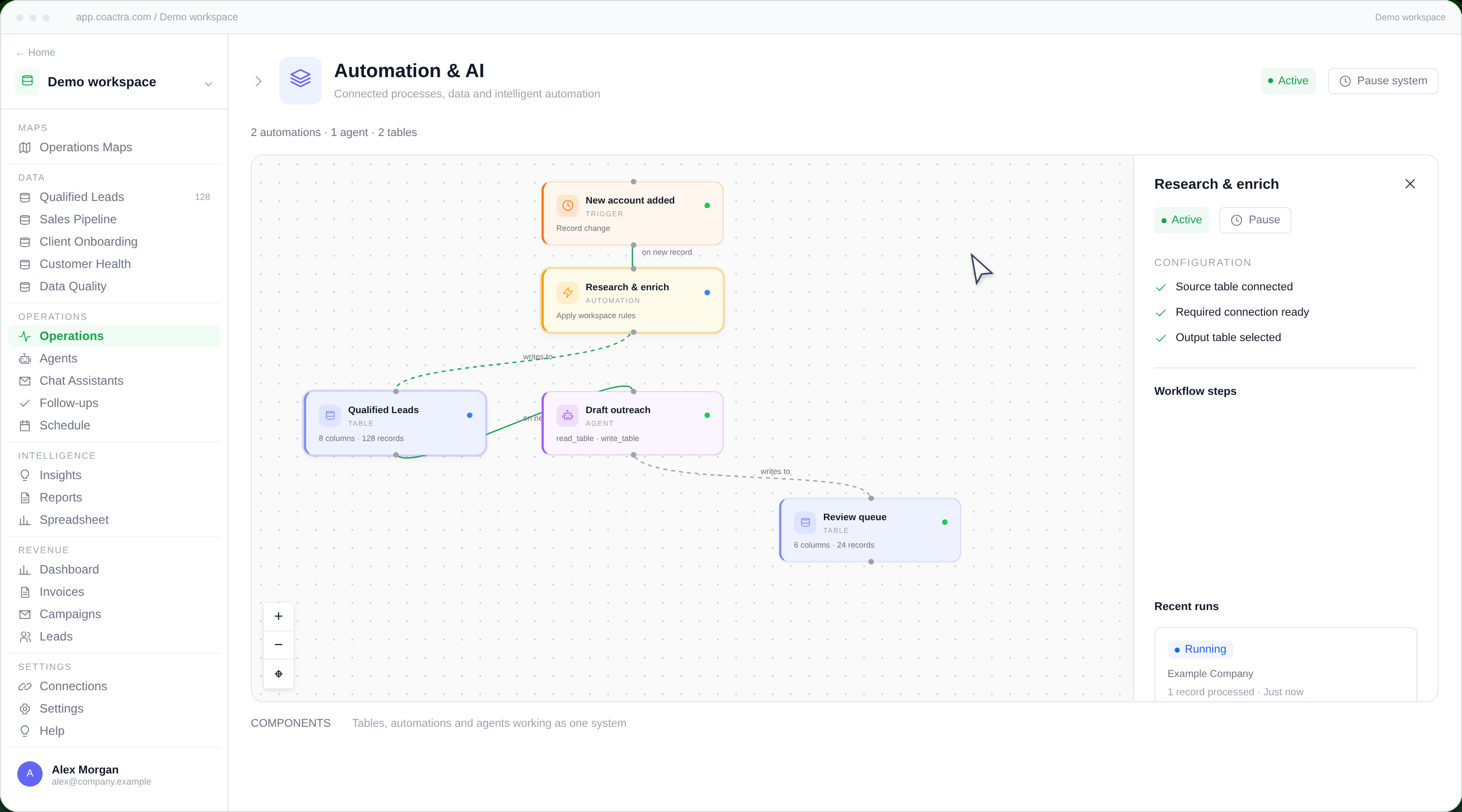
Task: Close the Research & enrich panel
Action: pyautogui.click(x=1410, y=184)
